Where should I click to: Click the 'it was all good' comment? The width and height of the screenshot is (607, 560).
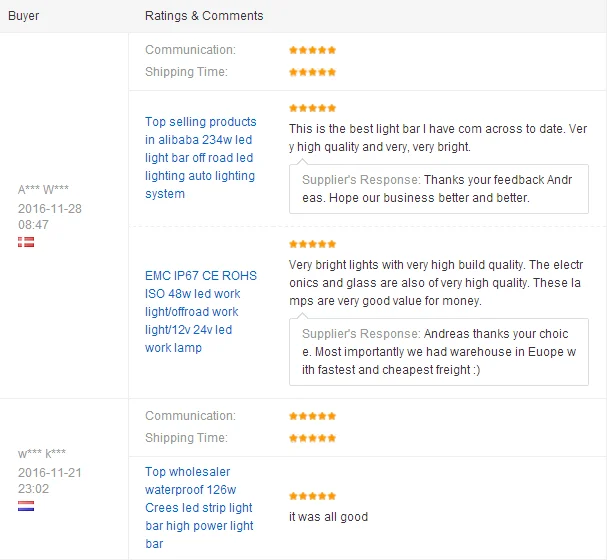coord(328,517)
